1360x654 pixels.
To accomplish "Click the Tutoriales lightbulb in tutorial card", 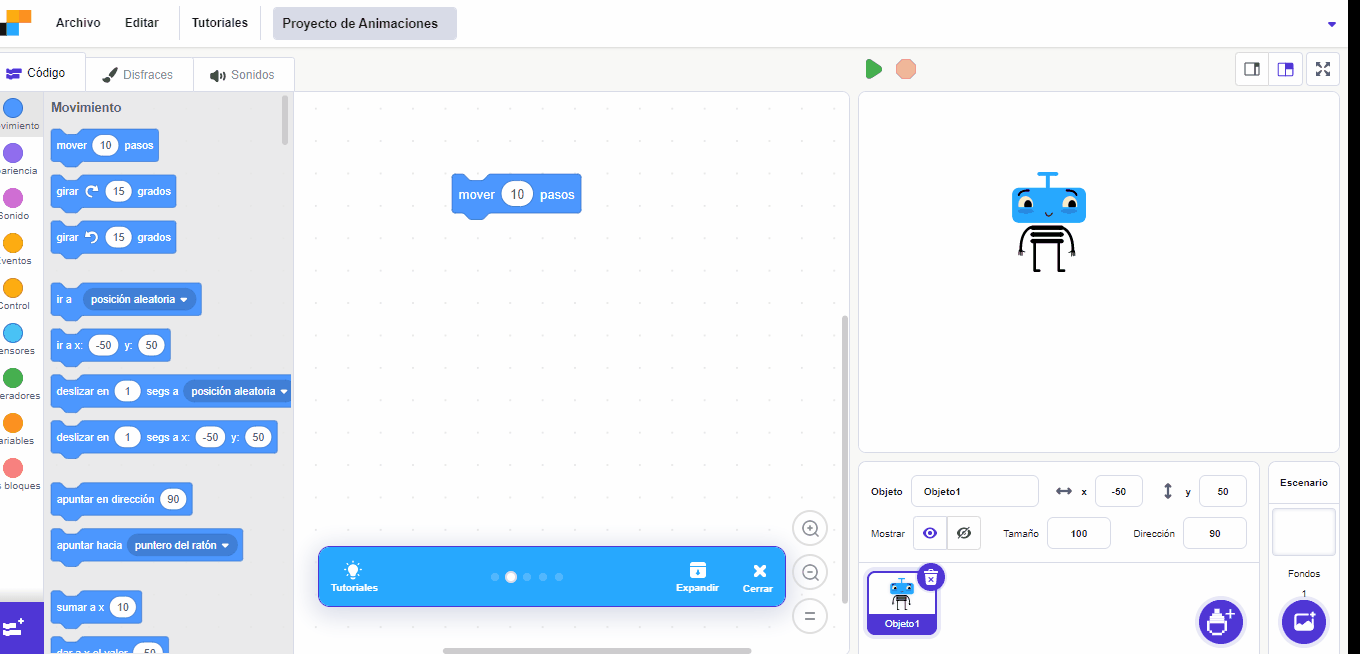I will [354, 577].
